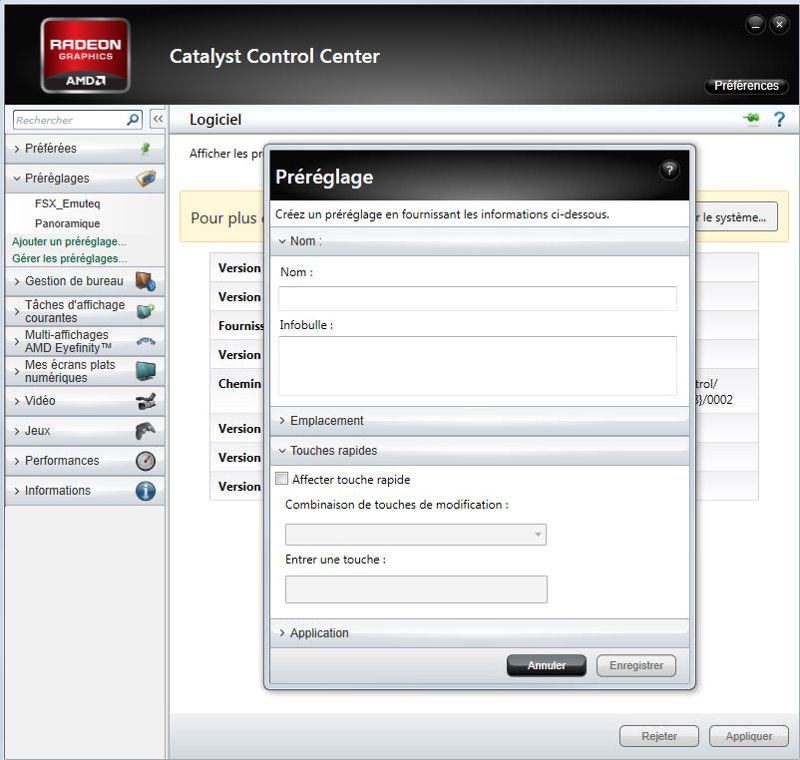Click the Multi-affichages AMD Eyefinity icon
The width and height of the screenshot is (800, 760).
point(146,341)
